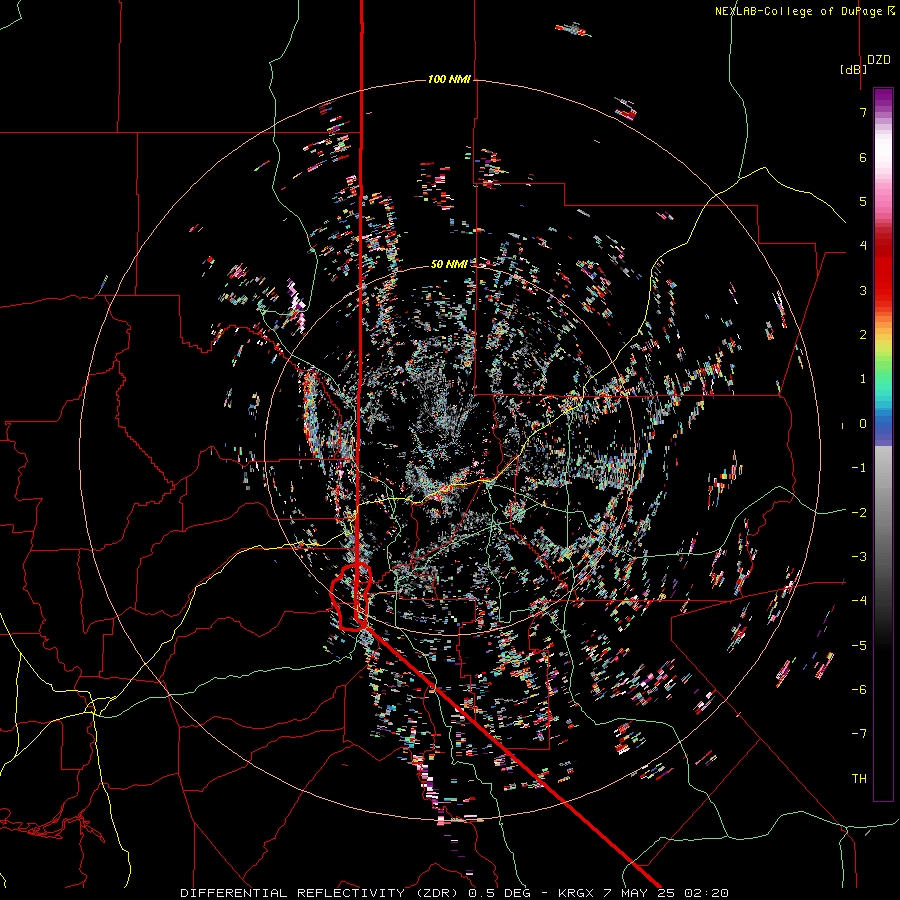This screenshot has width=900, height=900.
Task: Click the 0 value on color scale
Action: (x=863, y=424)
